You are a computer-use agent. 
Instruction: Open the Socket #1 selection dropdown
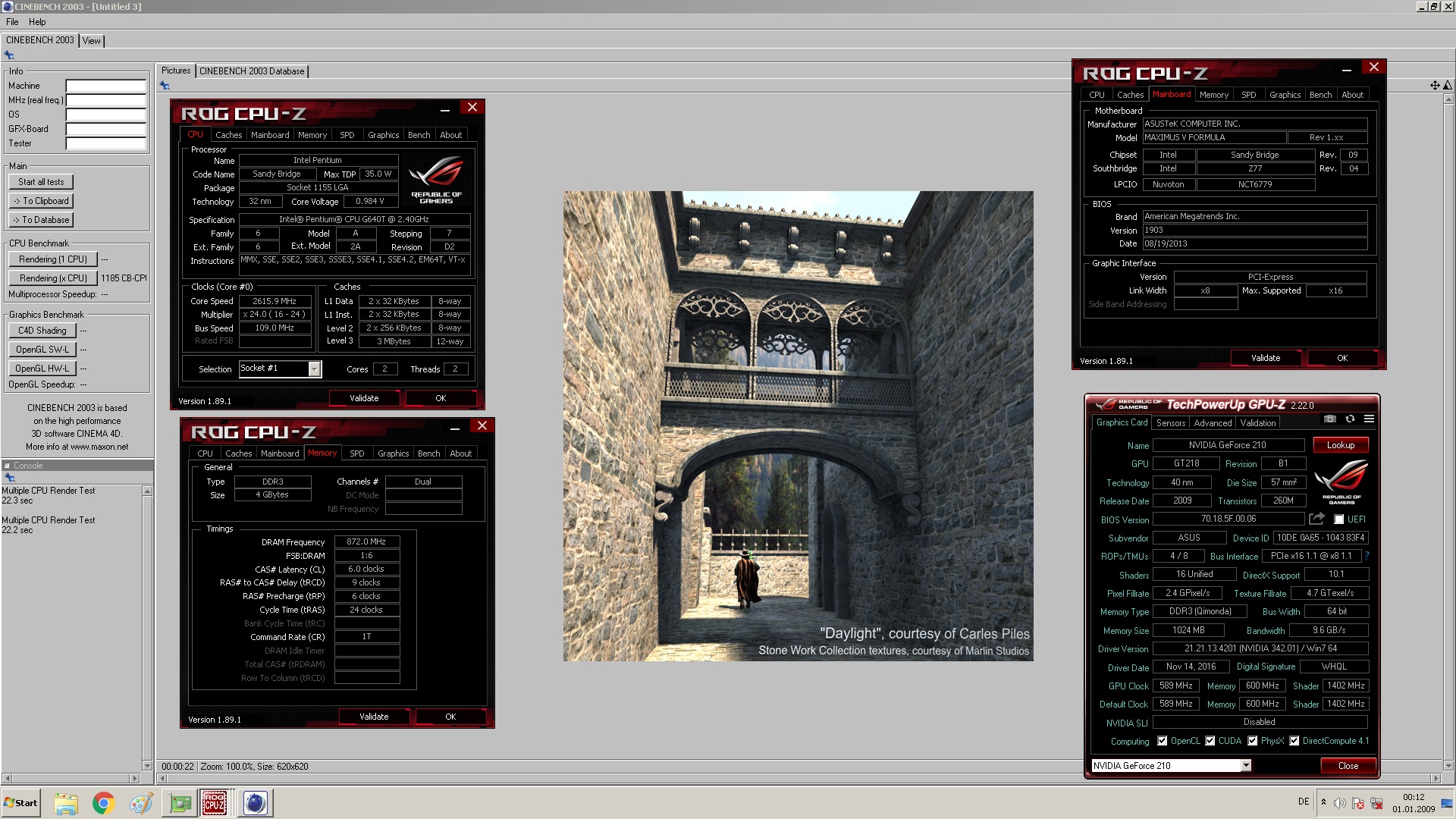coord(314,369)
